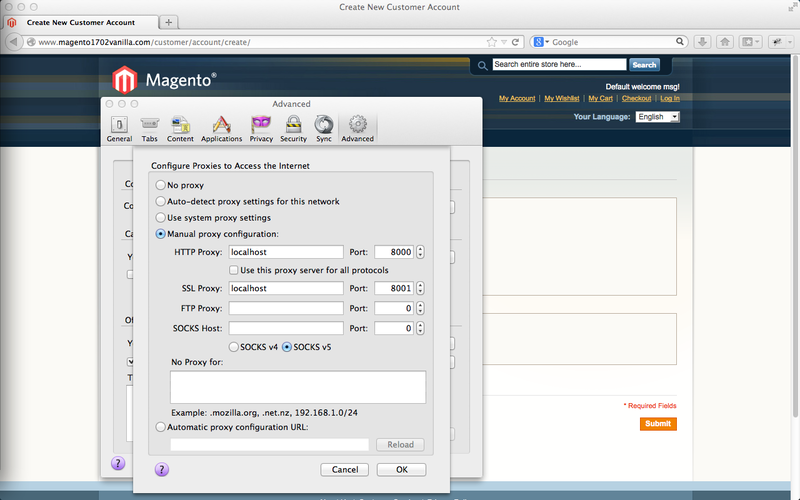Adjust SSL proxy port stepper
Screen dimensions: 800x500
[420, 288]
